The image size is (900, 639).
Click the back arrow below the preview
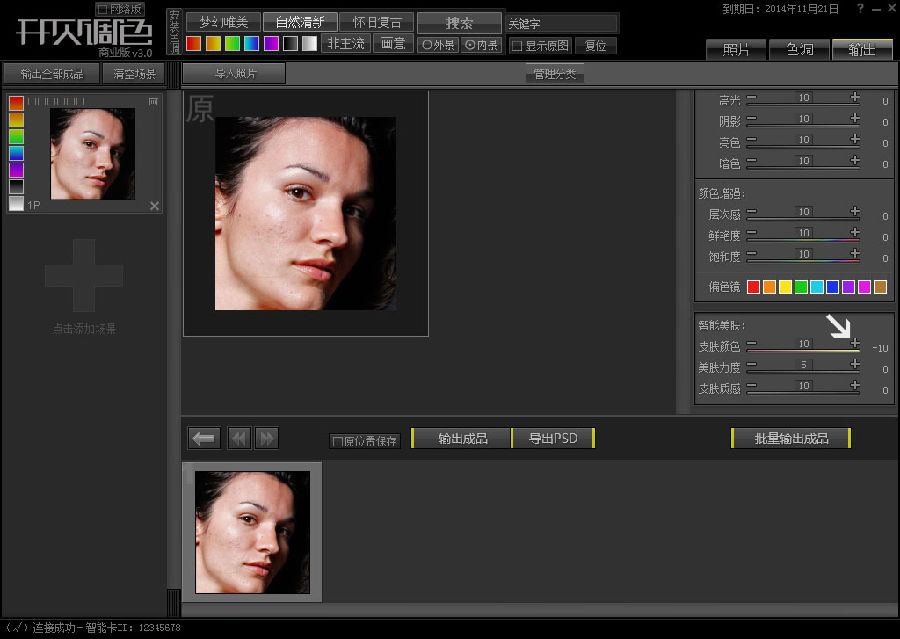tap(204, 438)
